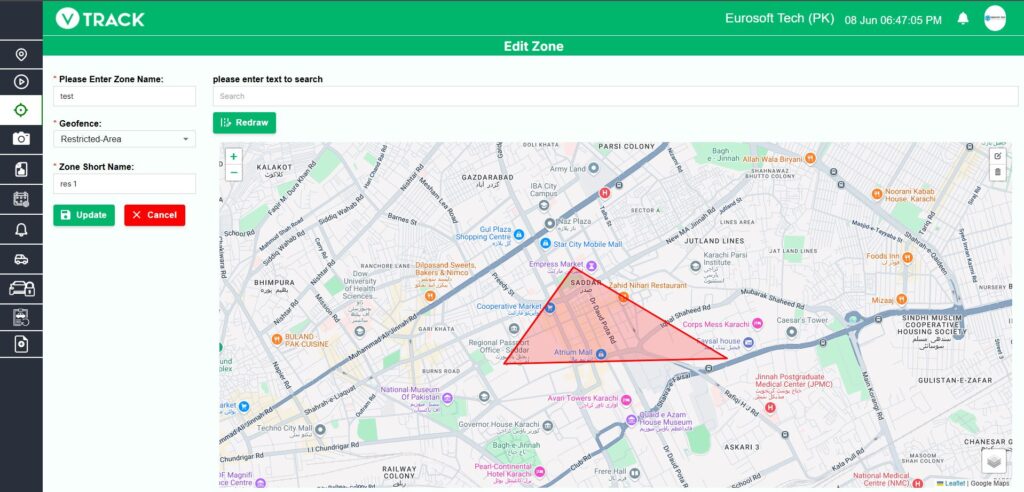This screenshot has width=1024, height=492.
Task: Zoom out on the map
Action: pyautogui.click(x=234, y=172)
